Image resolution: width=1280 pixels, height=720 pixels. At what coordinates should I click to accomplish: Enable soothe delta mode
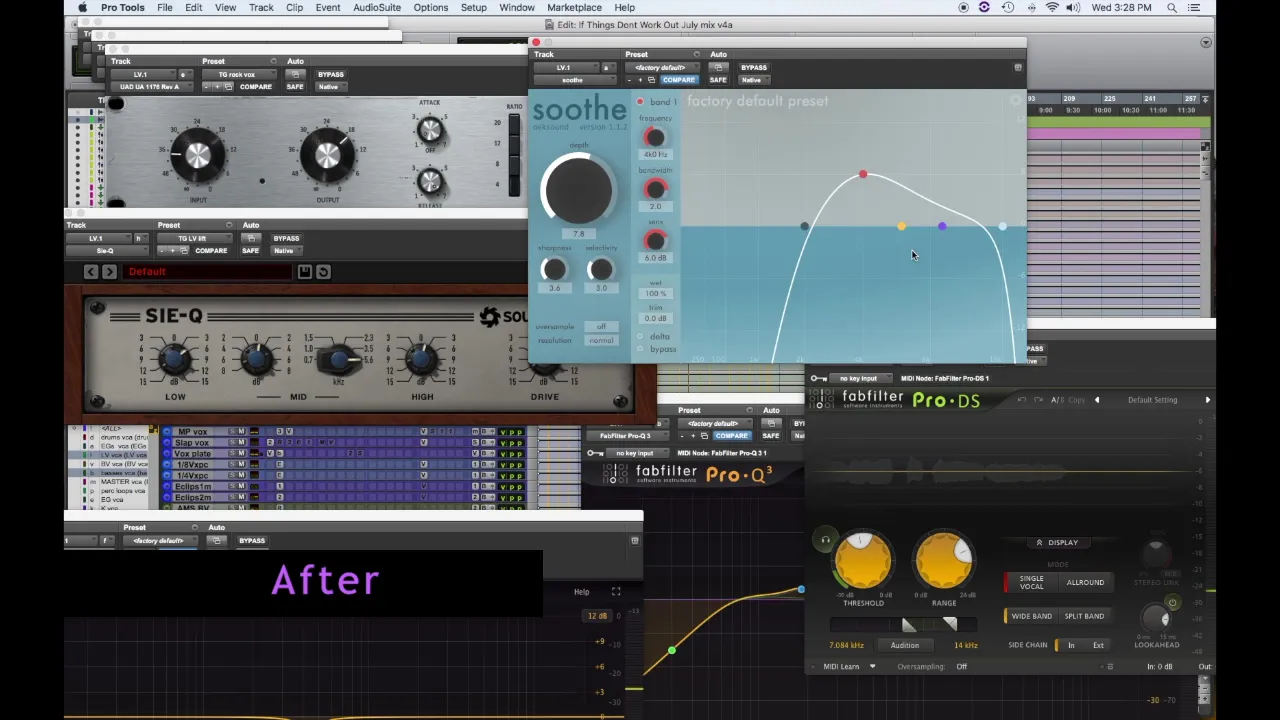(x=641, y=337)
